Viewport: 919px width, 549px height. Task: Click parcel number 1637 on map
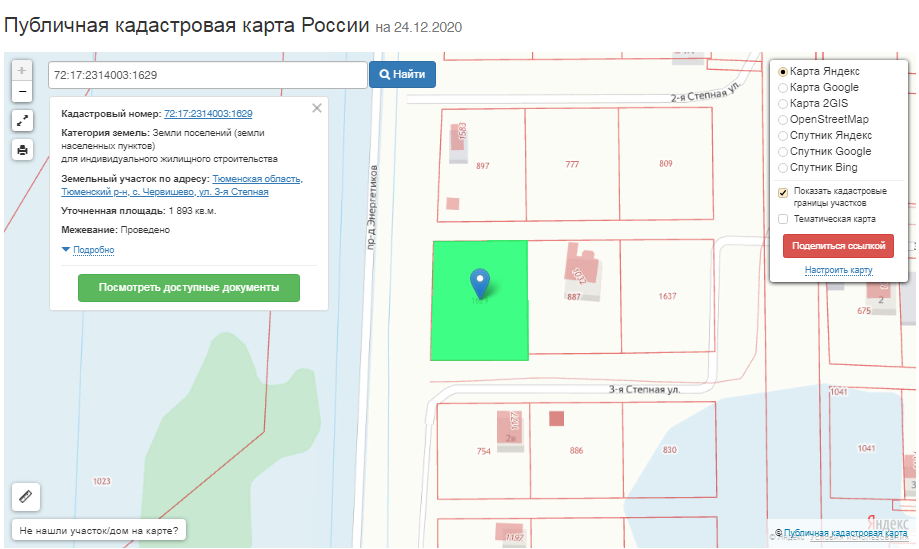[x=668, y=296]
